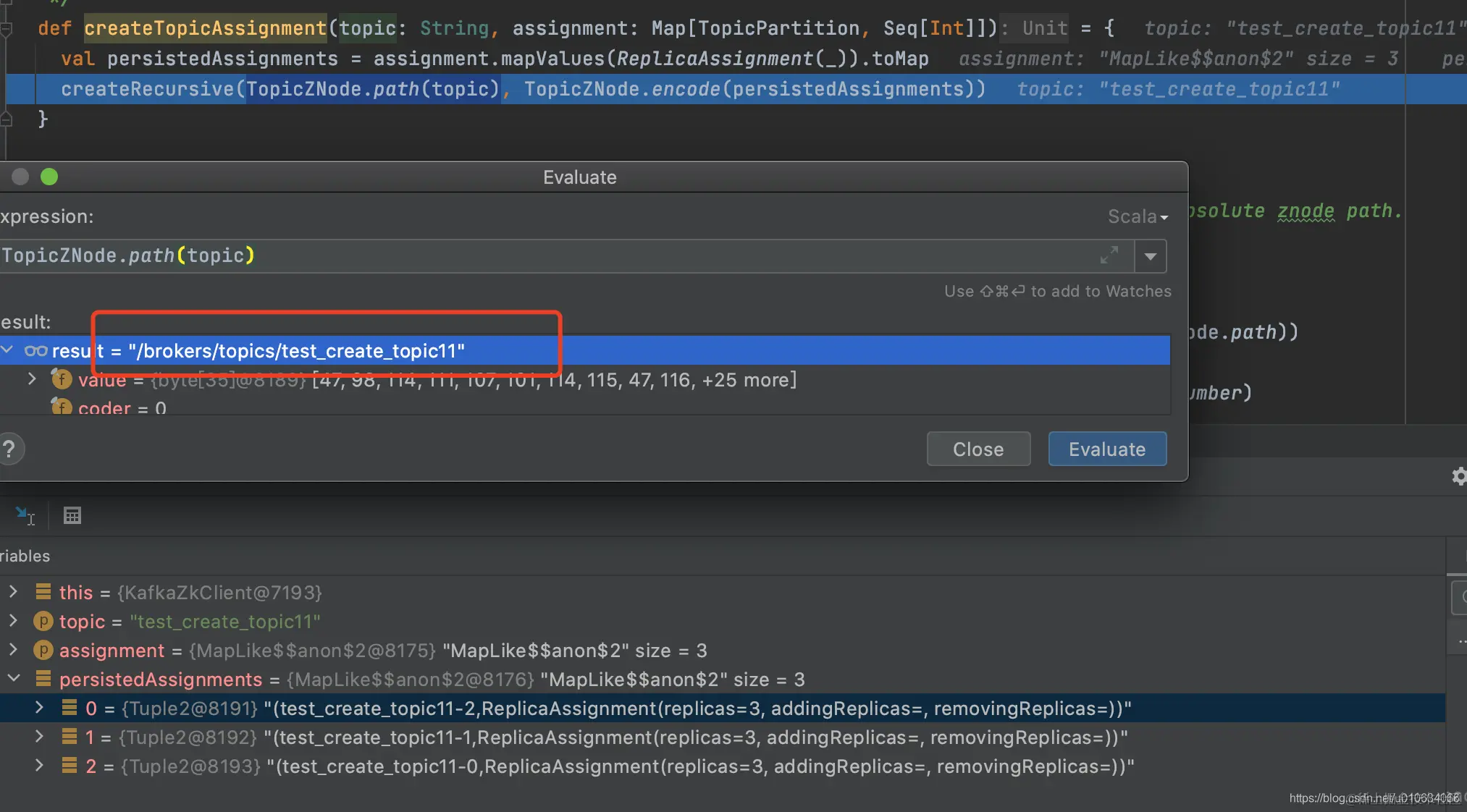Expand the value byte array field
Screen dimensions: 1467x812
pos(32,379)
